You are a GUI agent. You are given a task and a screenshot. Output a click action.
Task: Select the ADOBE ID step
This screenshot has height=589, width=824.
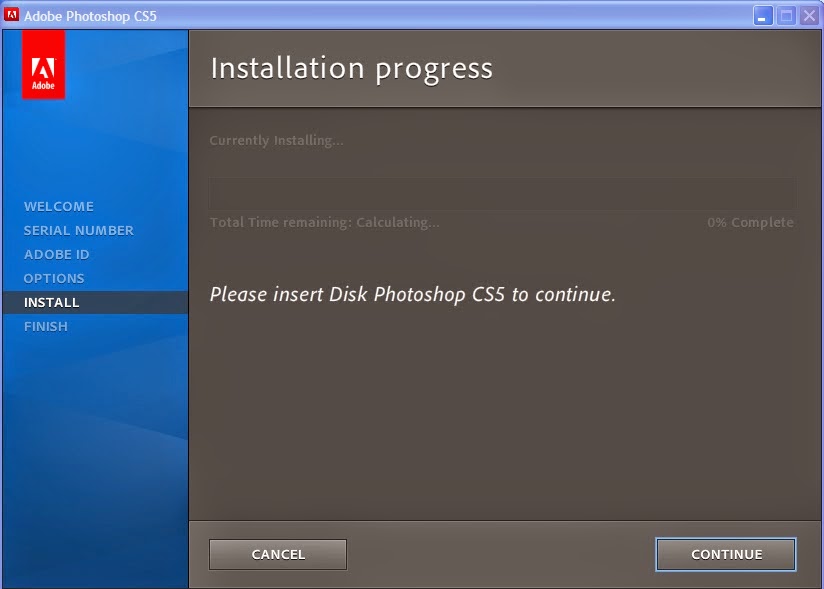point(56,254)
